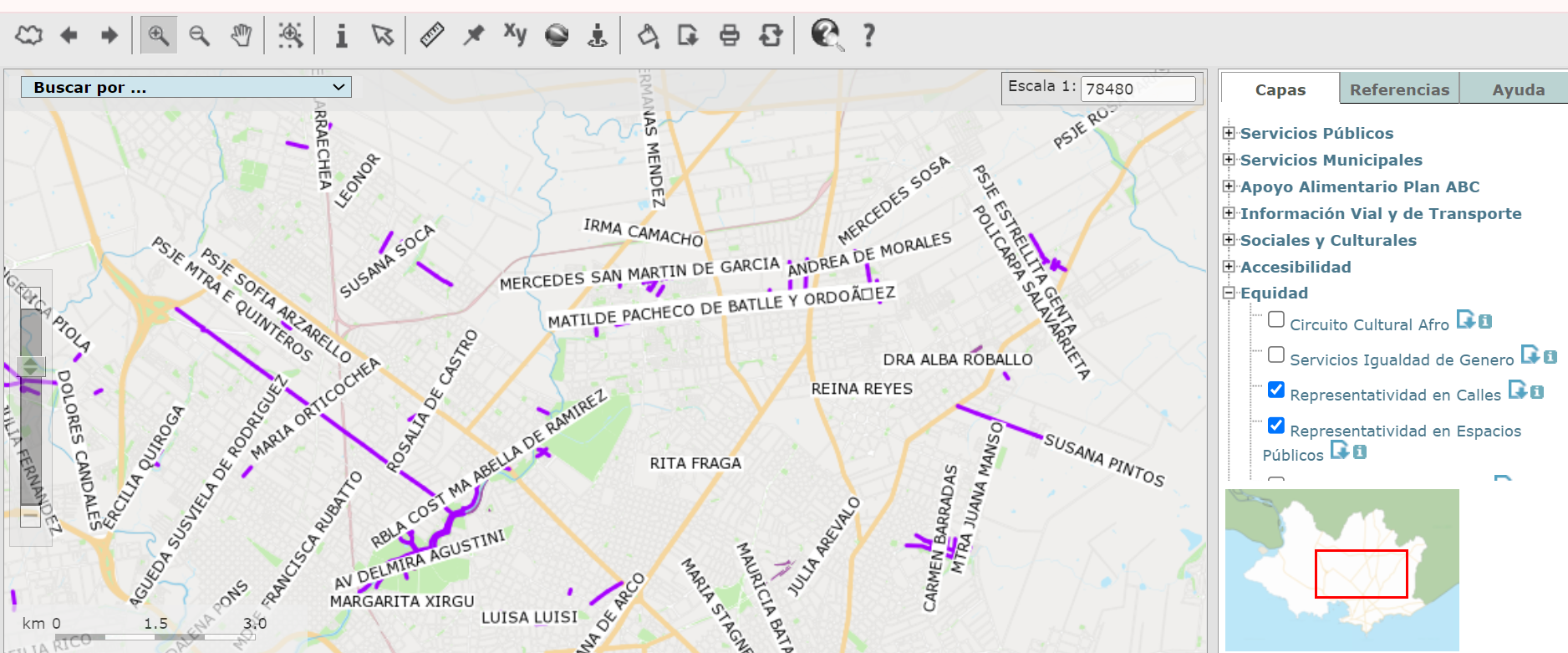The image size is (1568, 653).
Task: Show info for Servicios Igualdad de Genero
Action: click(1550, 357)
